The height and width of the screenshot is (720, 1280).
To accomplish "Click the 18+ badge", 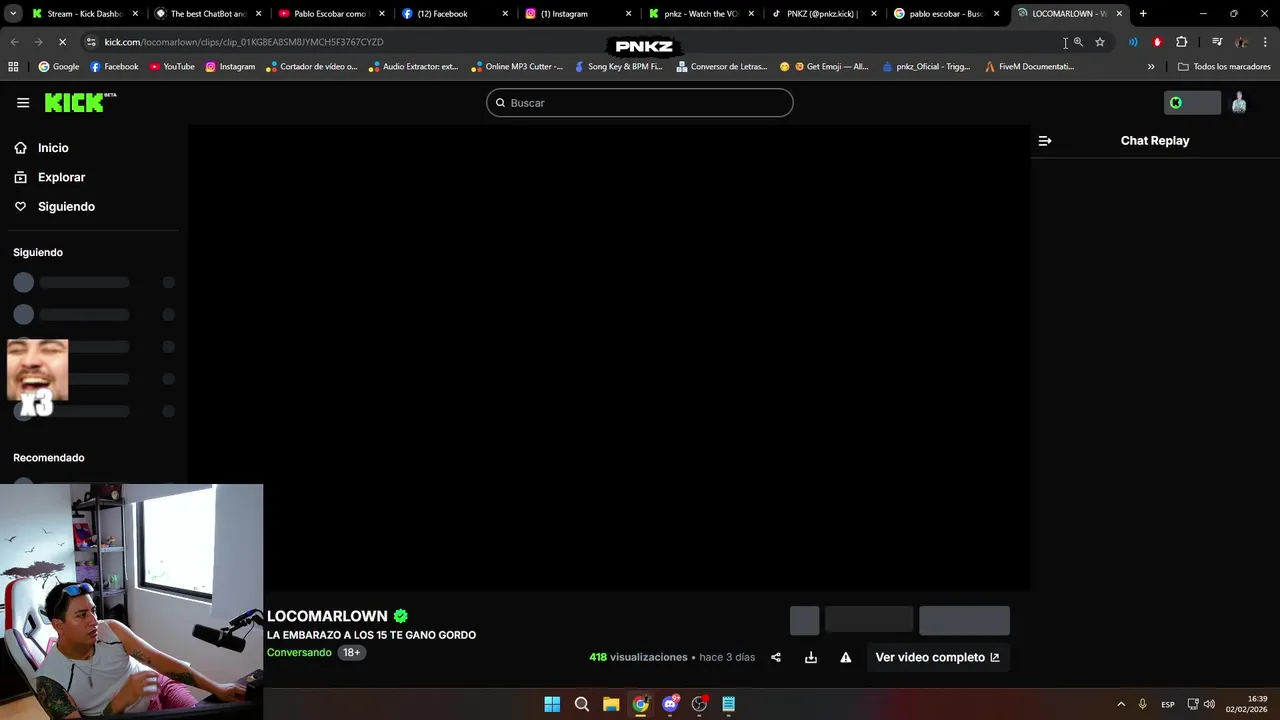I will (352, 652).
